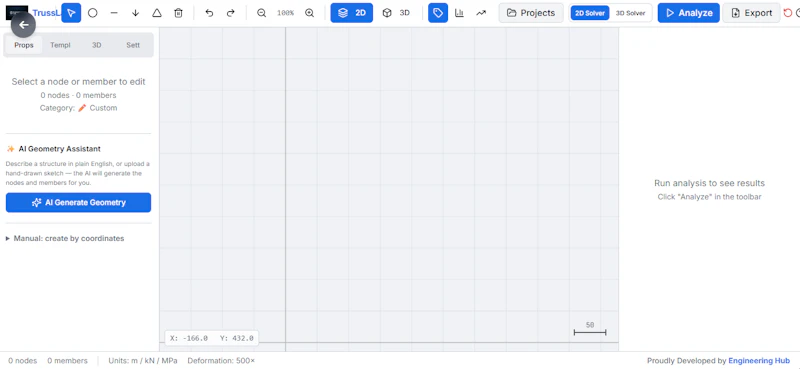Click the trash delete icon
The height and width of the screenshot is (369, 800).
coord(178,13)
